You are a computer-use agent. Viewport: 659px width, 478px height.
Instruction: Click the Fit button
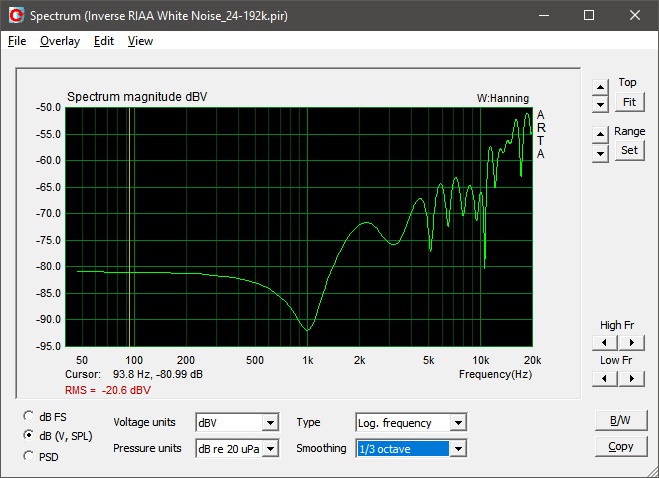629,102
